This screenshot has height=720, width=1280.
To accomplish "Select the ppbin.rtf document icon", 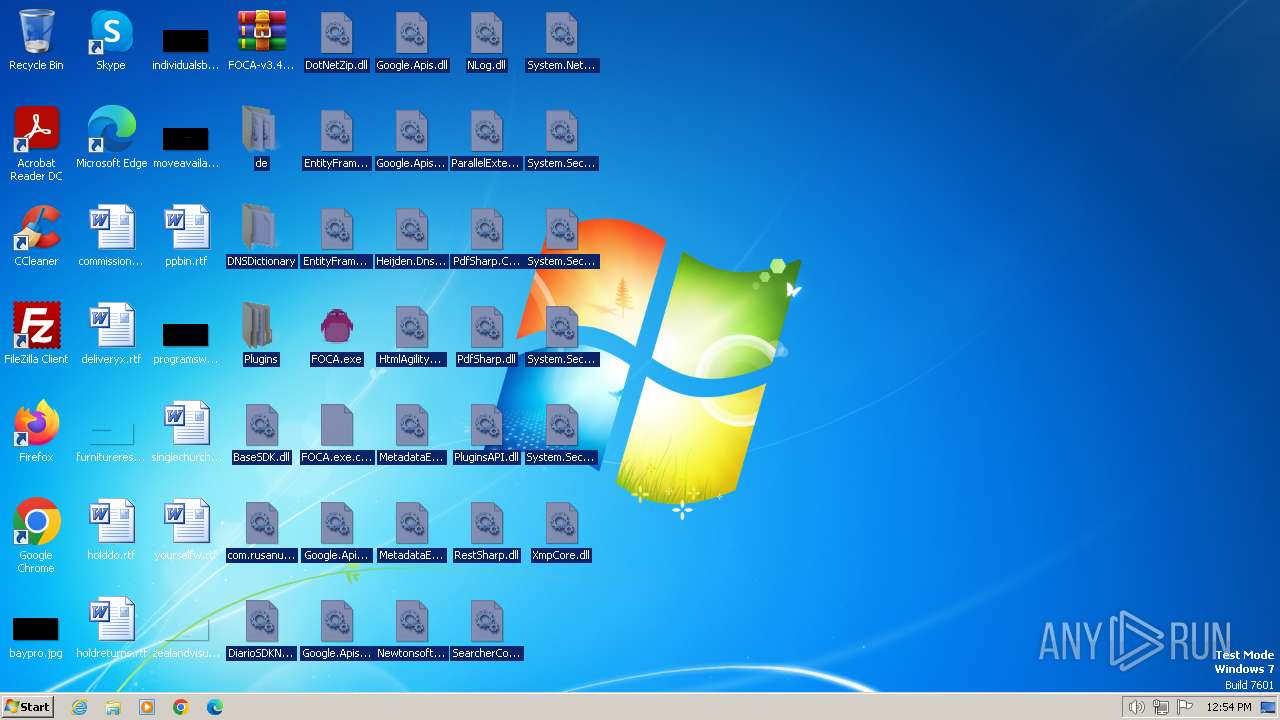I will click(x=186, y=236).
